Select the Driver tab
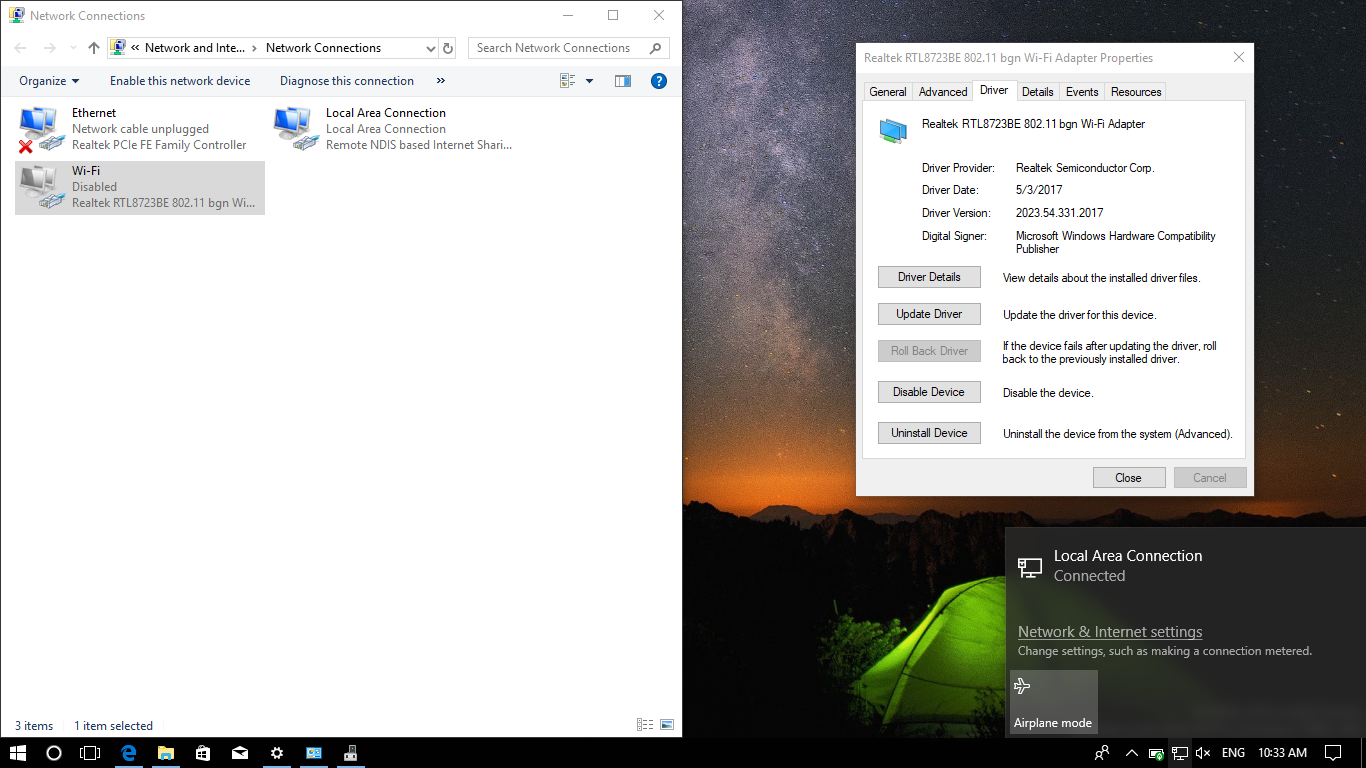Screen dimensions: 1366x768 pos(994,90)
